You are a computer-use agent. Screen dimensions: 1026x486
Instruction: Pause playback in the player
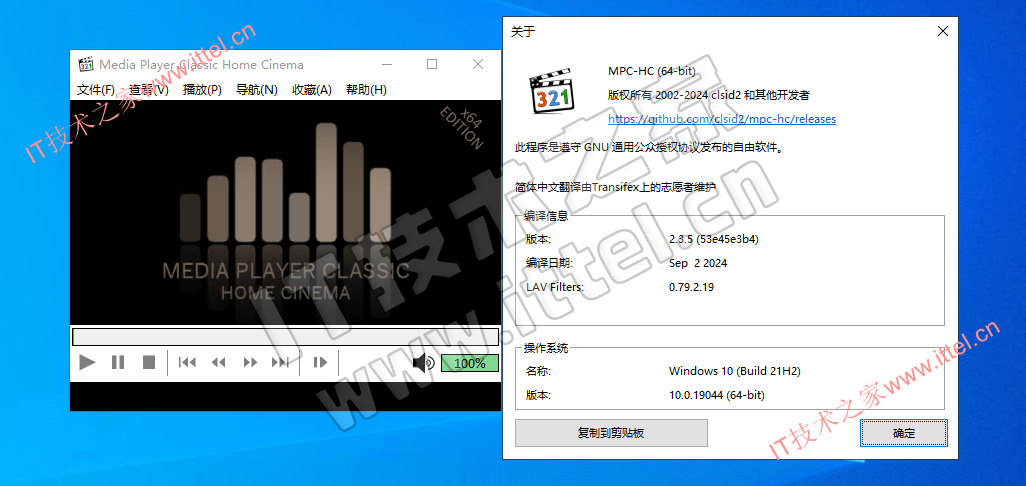[x=118, y=362]
